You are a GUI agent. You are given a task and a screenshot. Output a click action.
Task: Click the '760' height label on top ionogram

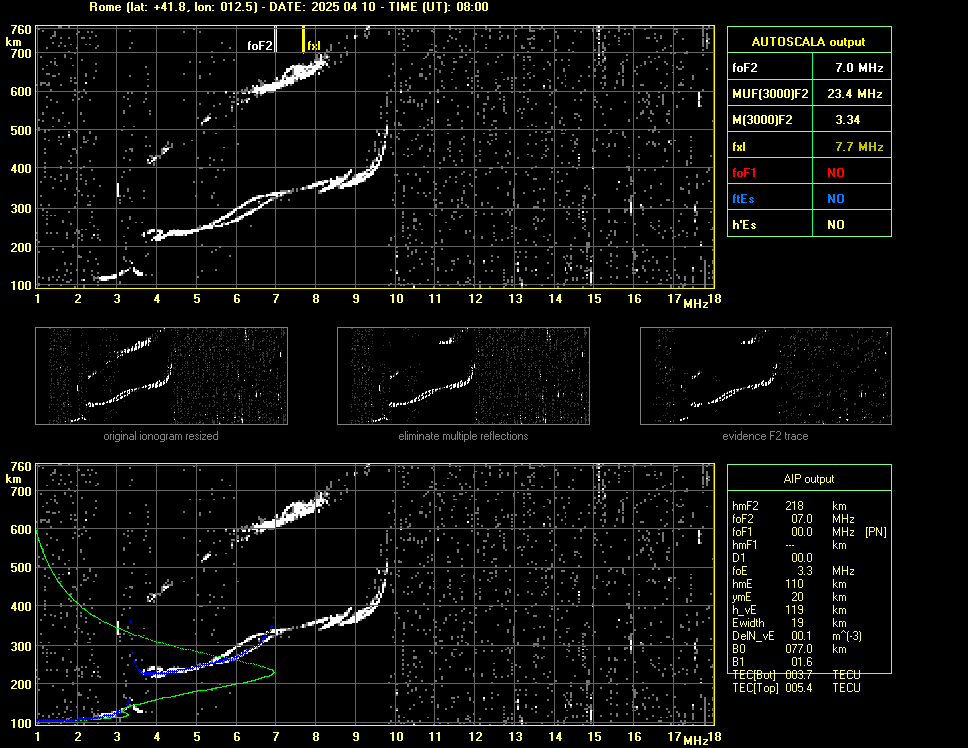pyautogui.click(x=21, y=30)
